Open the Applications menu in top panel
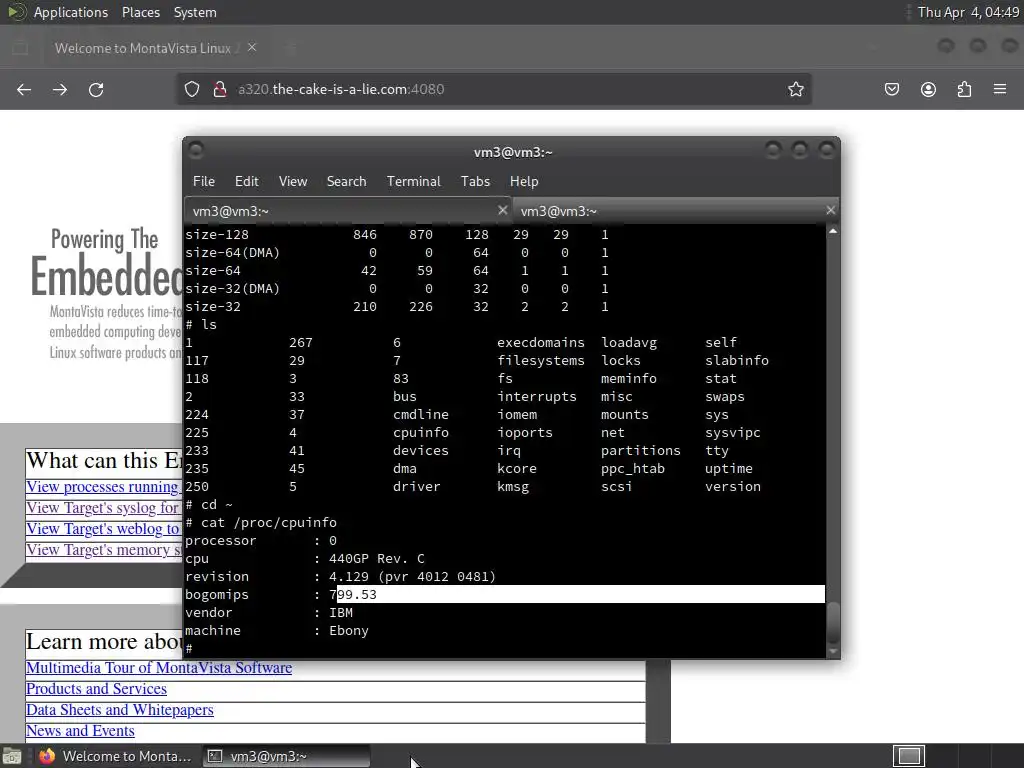 point(71,12)
